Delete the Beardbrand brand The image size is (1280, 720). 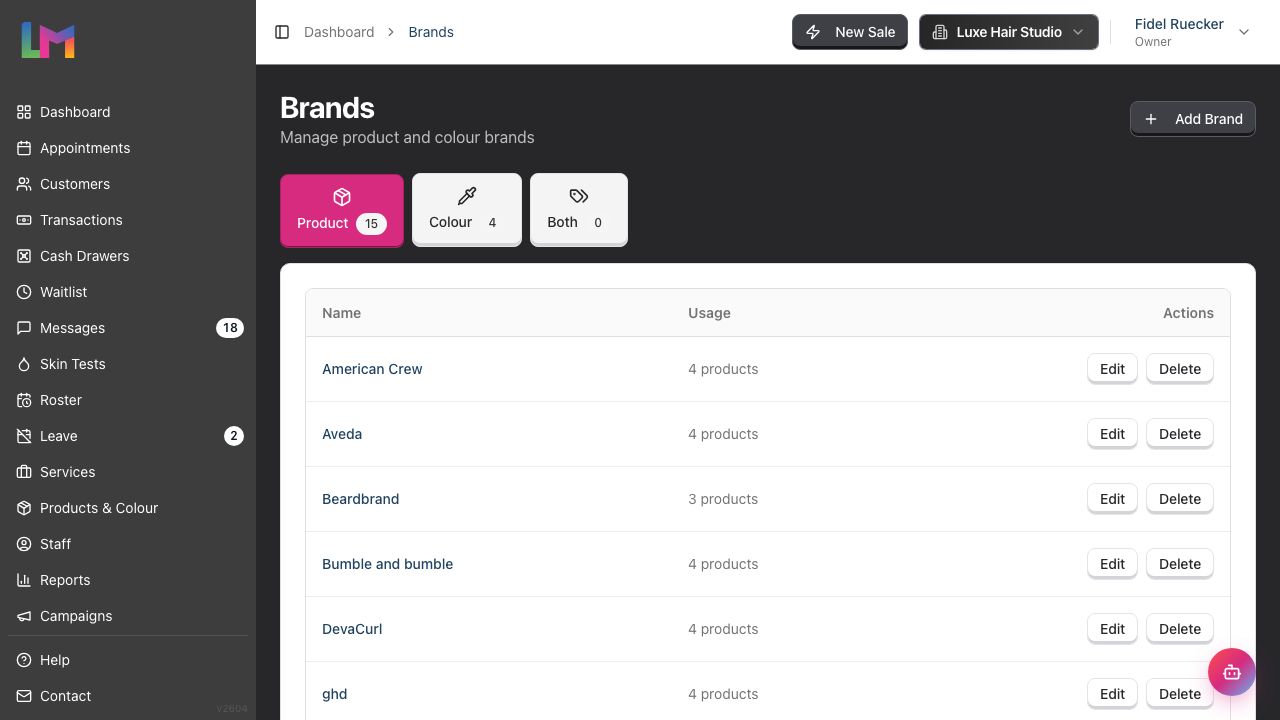pyautogui.click(x=1180, y=499)
